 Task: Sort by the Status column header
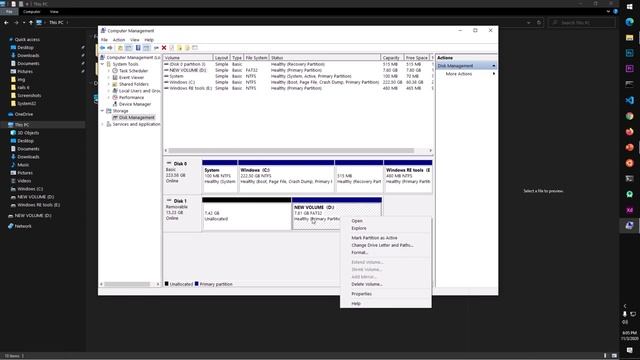pyautogui.click(x=324, y=58)
